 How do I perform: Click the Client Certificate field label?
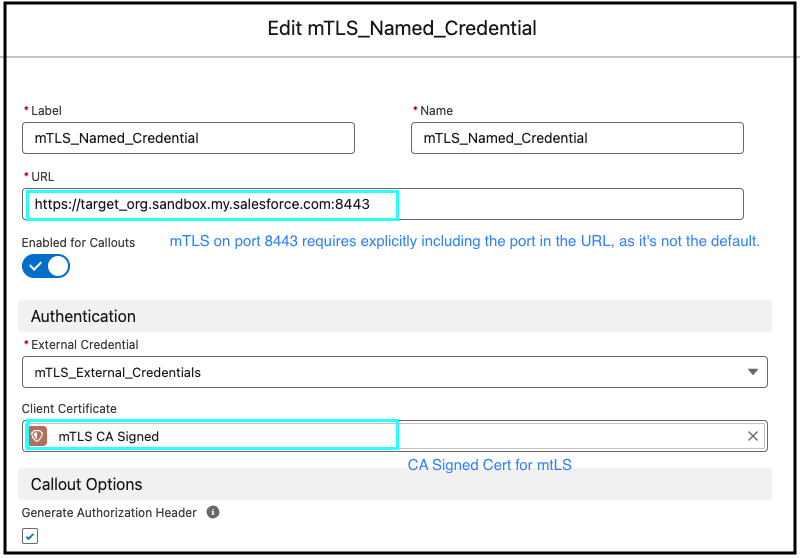click(x=69, y=409)
